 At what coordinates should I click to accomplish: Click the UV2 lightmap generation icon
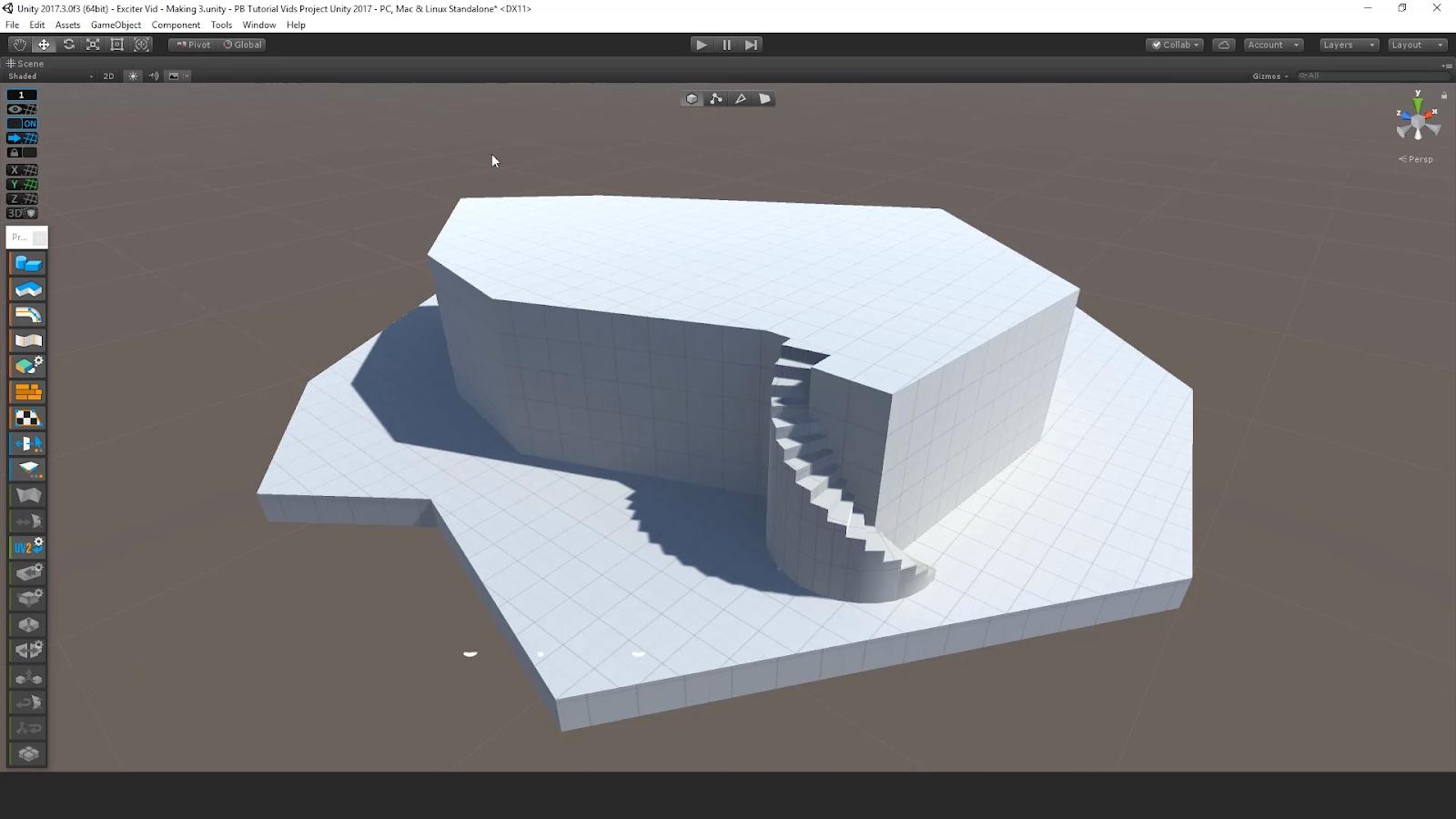[x=28, y=547]
